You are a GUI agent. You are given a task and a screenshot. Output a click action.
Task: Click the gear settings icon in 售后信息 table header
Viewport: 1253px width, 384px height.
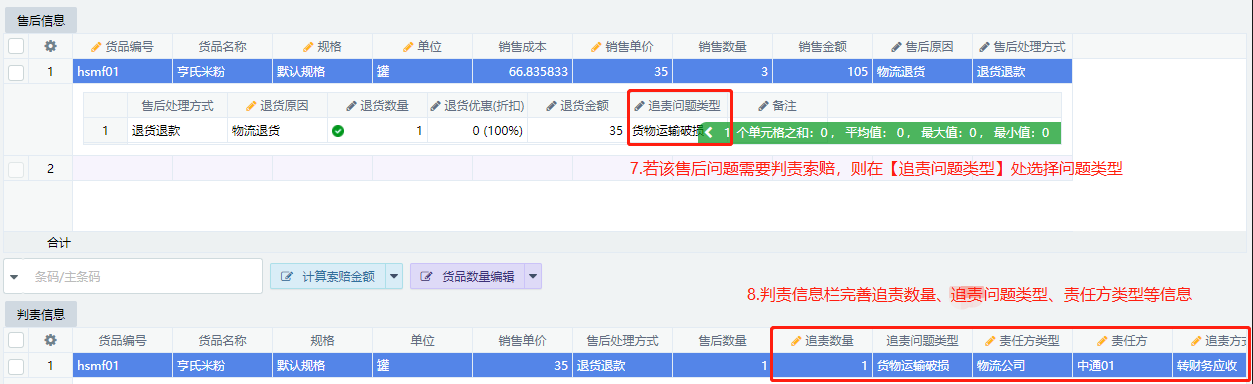[x=51, y=46]
